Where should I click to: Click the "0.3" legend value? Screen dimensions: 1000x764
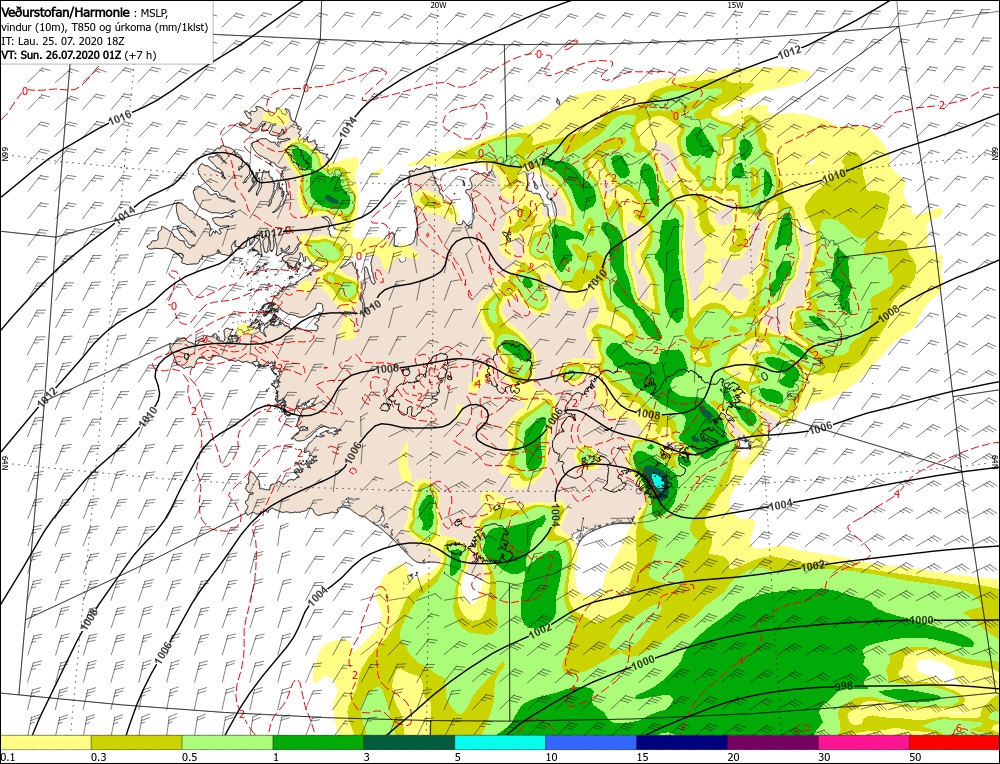(97, 757)
